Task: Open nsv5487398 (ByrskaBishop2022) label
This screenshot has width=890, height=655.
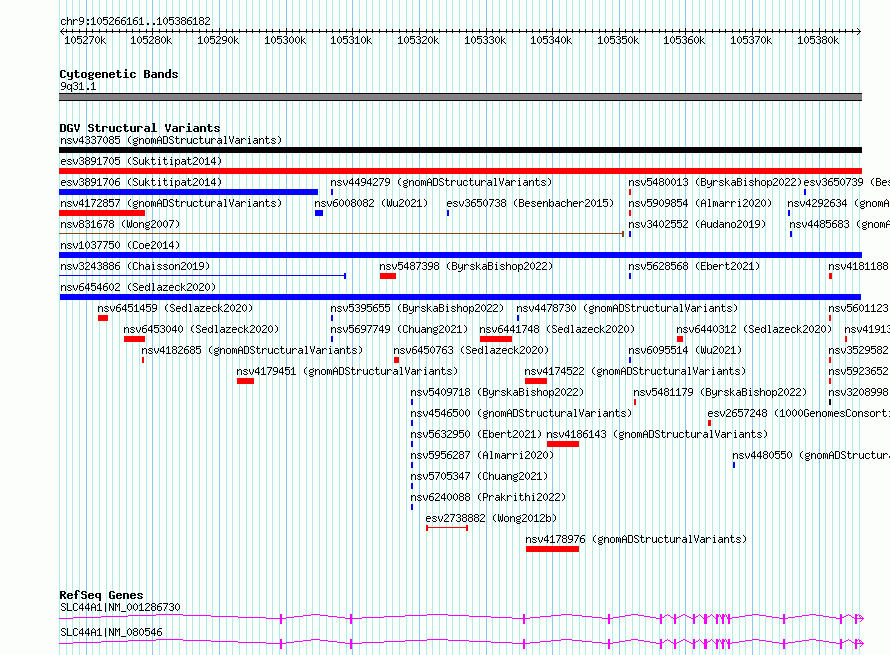Action: click(466, 266)
